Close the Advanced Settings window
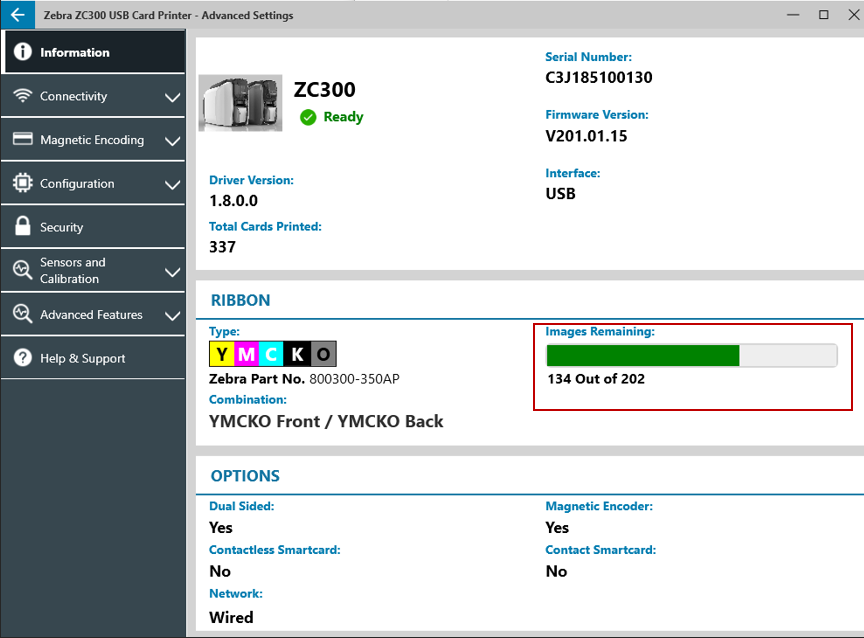 click(x=854, y=15)
